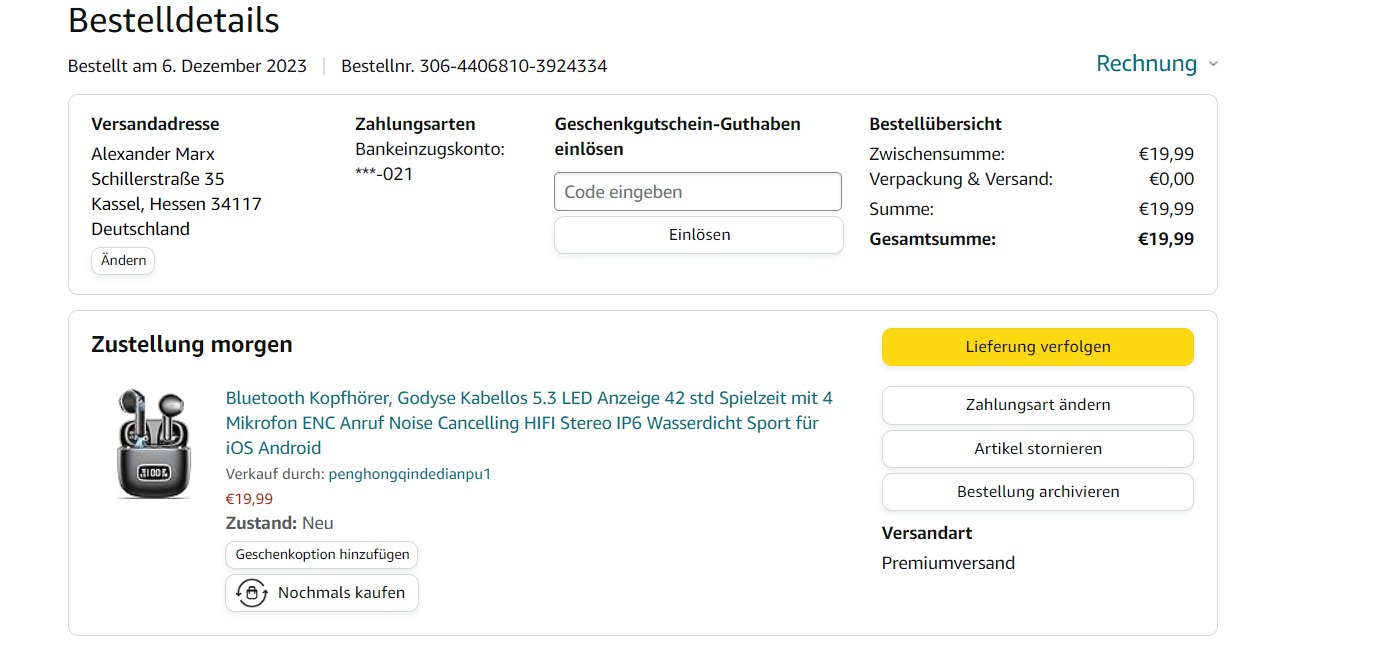Click the Einlösen button
The image size is (1396, 655).
point(698,235)
